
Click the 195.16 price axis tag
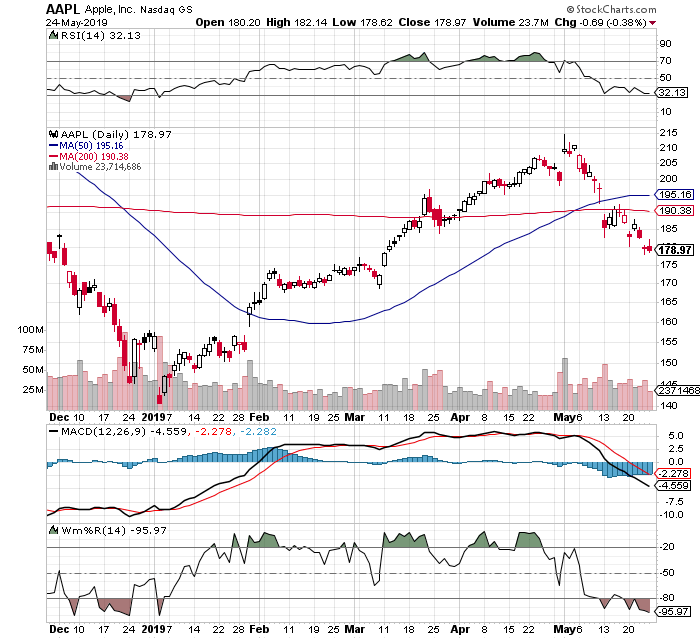pos(675,195)
